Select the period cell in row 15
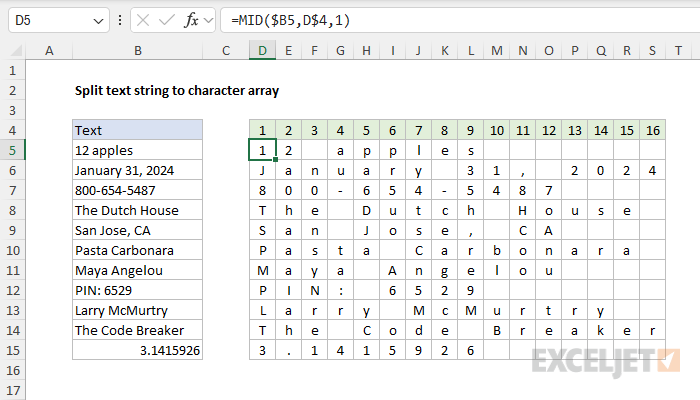Screen dimensions: 700x400 pyautogui.click(x=288, y=350)
